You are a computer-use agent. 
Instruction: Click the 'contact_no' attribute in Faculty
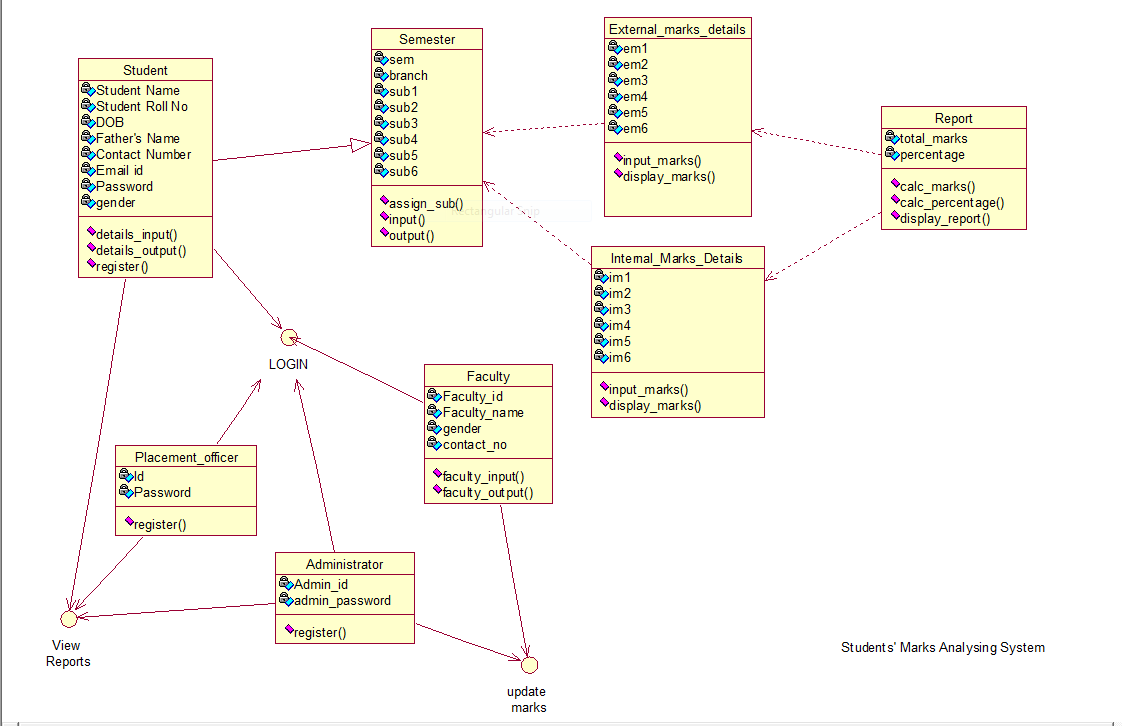(474, 445)
